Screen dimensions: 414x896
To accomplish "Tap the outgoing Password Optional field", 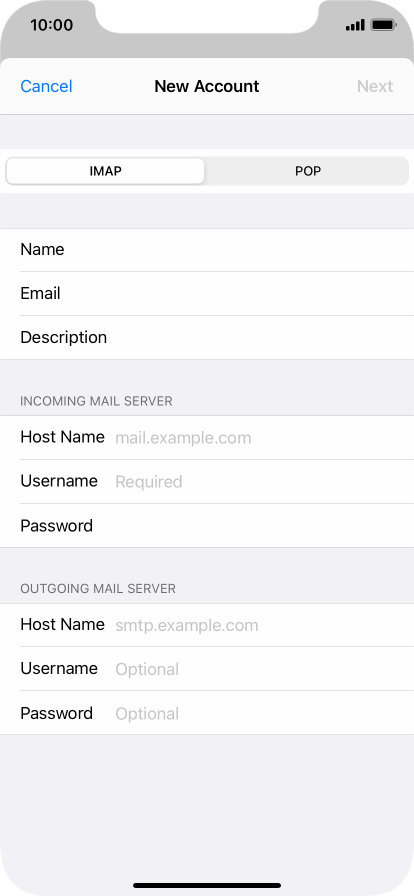I will pos(207,713).
